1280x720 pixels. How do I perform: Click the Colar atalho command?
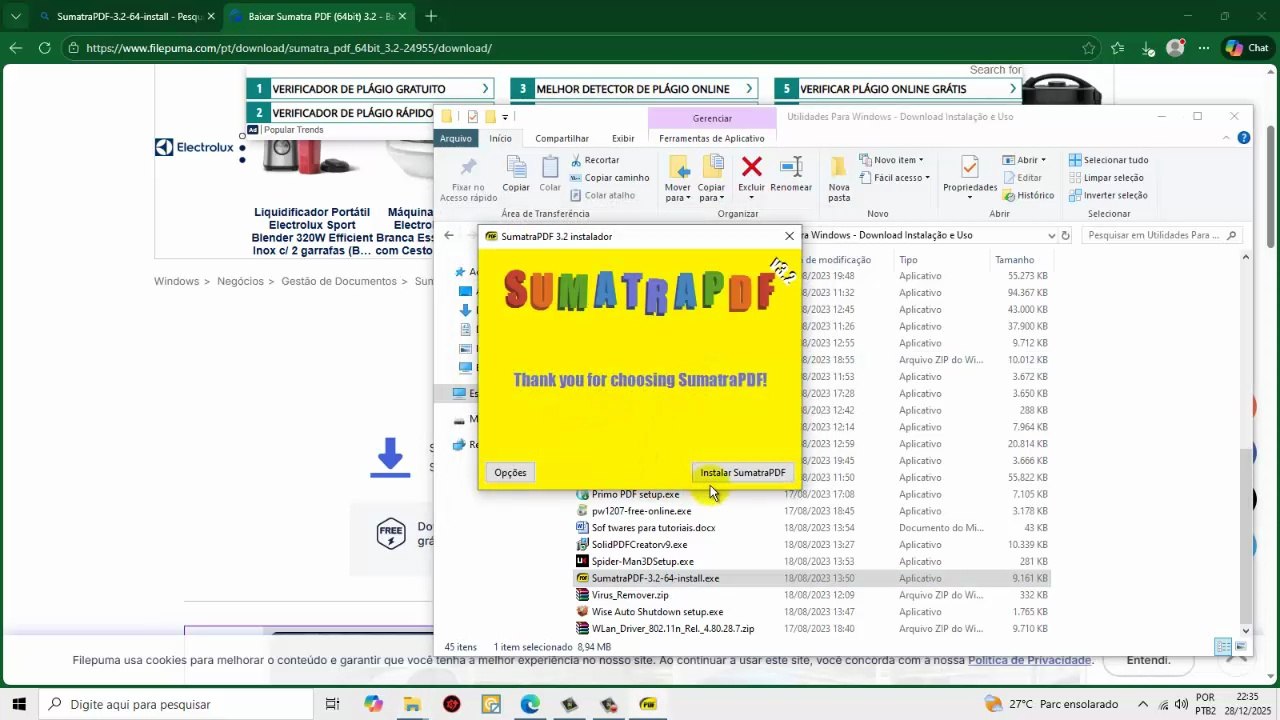pos(603,196)
